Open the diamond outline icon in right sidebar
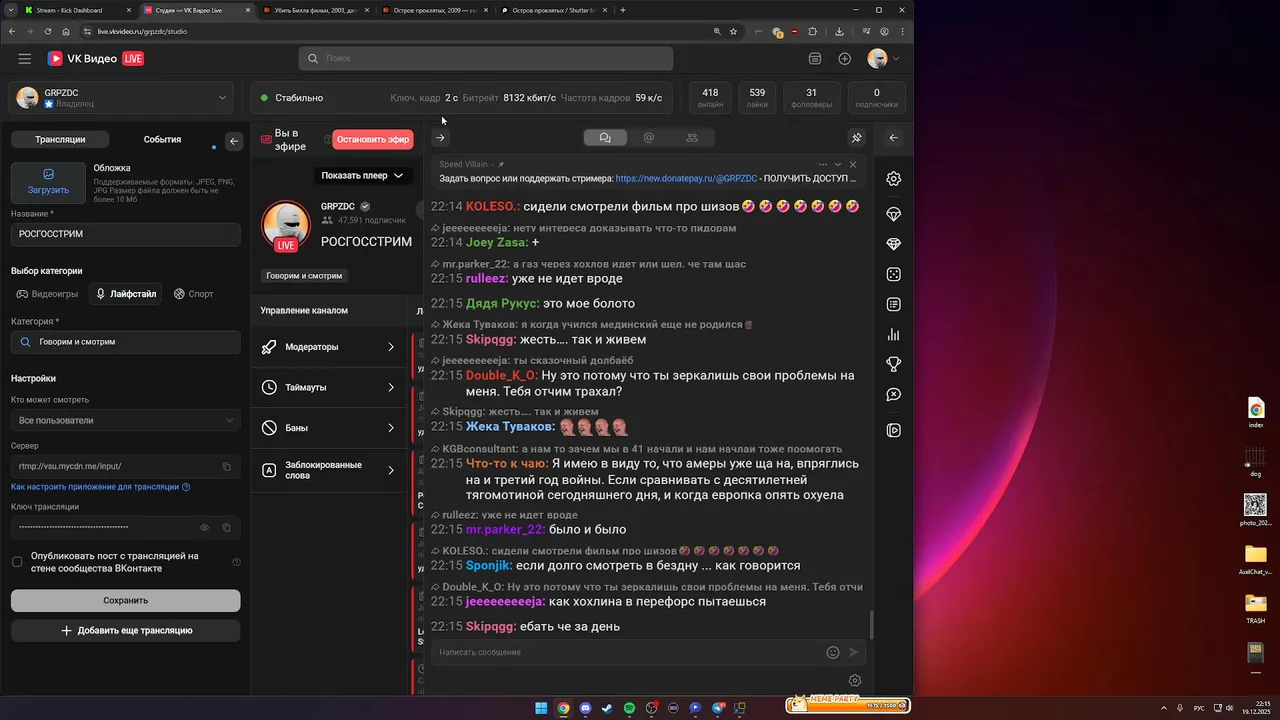 pyautogui.click(x=894, y=215)
